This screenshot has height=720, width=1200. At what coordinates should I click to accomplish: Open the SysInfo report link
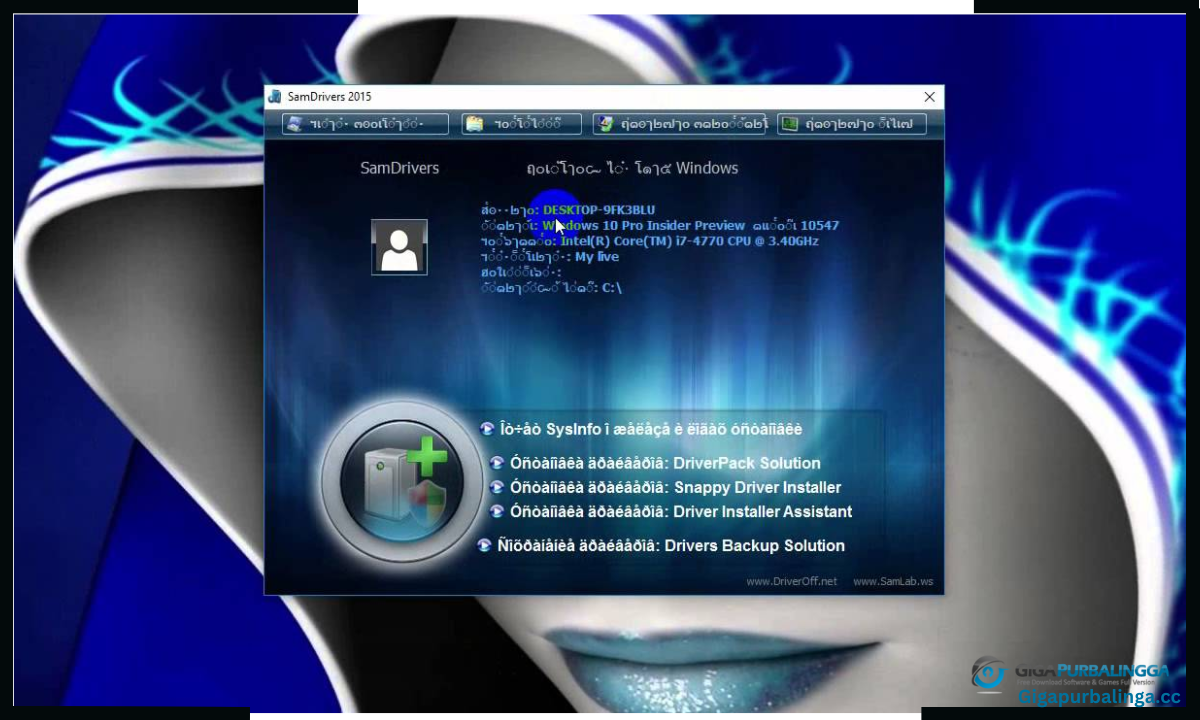click(641, 429)
